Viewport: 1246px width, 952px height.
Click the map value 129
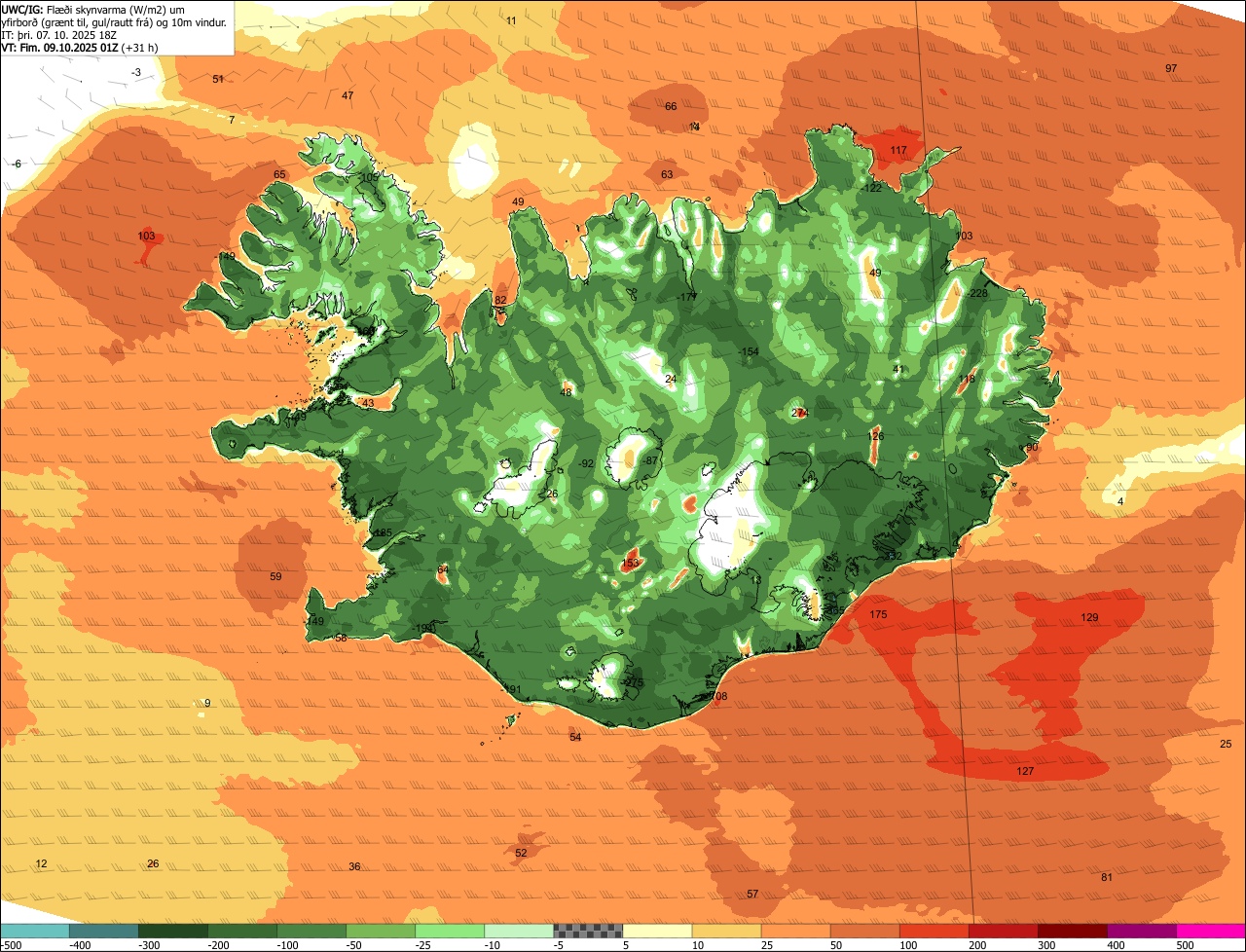1089,618
